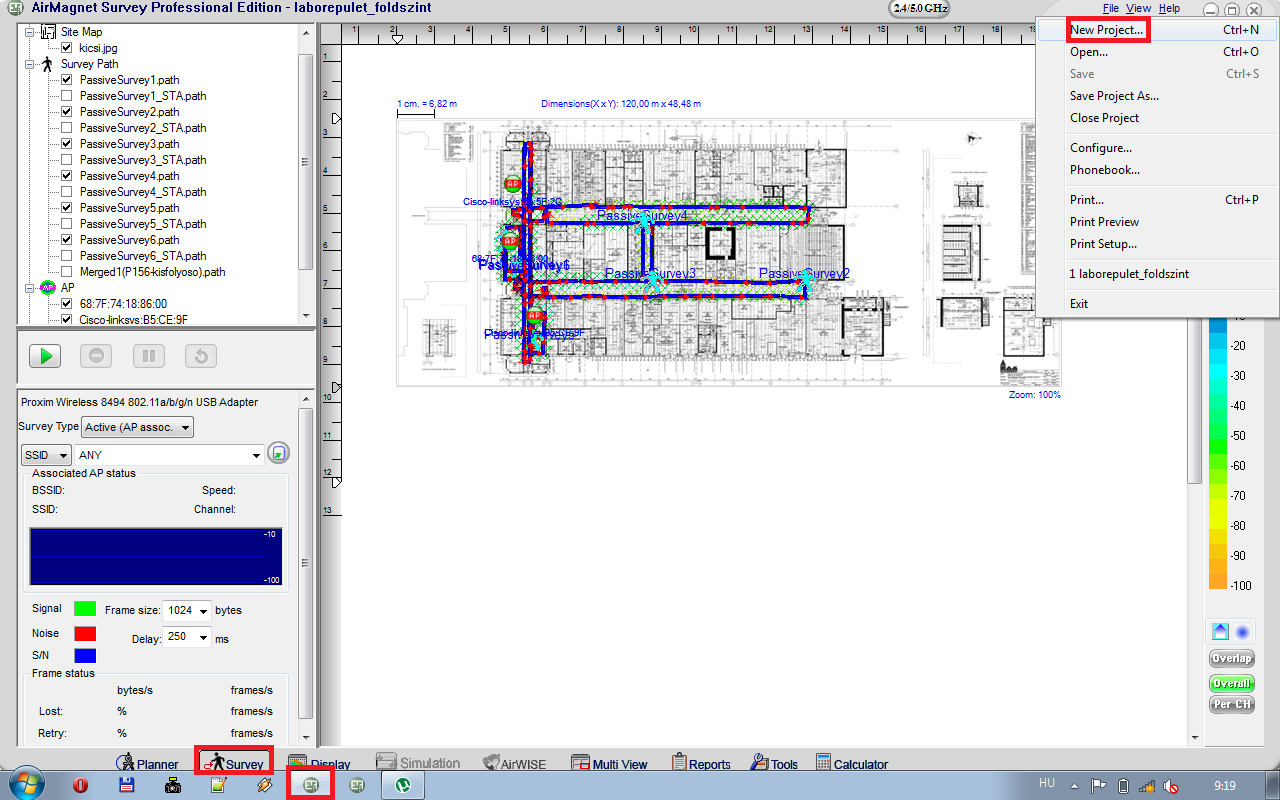Screen dimensions: 1280x800
Task: Click the pen icon in taskbar
Action: point(265,785)
